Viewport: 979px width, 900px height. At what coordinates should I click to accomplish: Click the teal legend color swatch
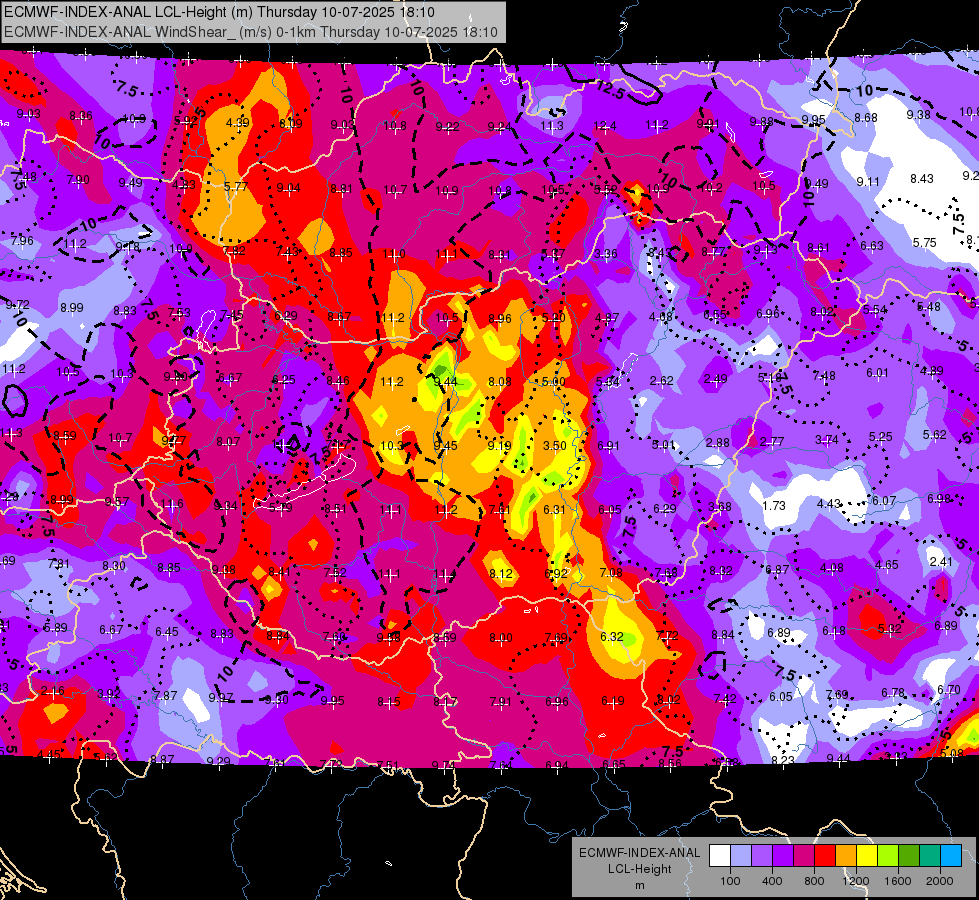coord(930,856)
